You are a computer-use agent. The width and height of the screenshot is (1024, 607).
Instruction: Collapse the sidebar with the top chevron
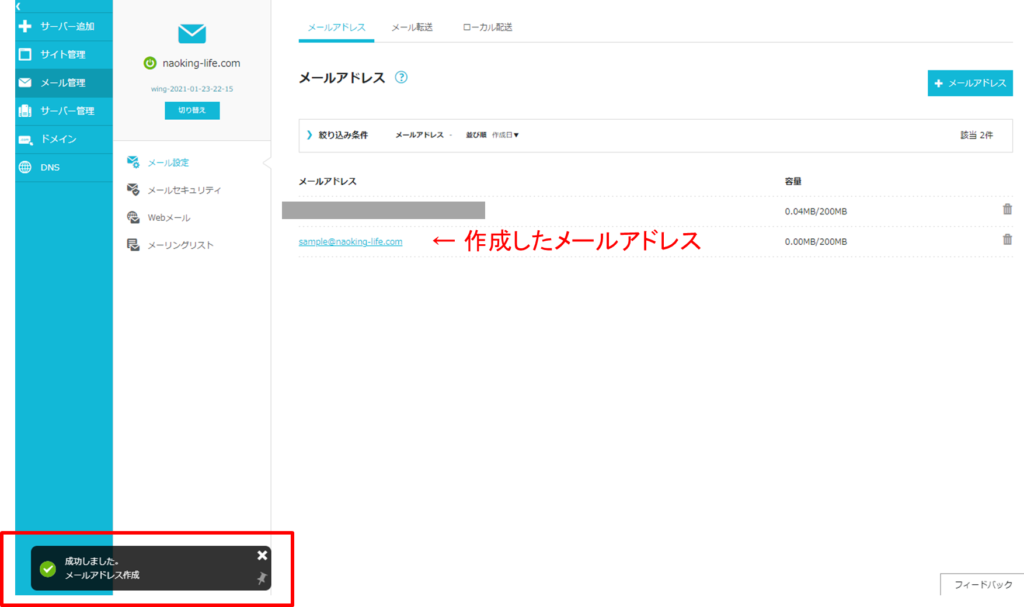click(18, 6)
